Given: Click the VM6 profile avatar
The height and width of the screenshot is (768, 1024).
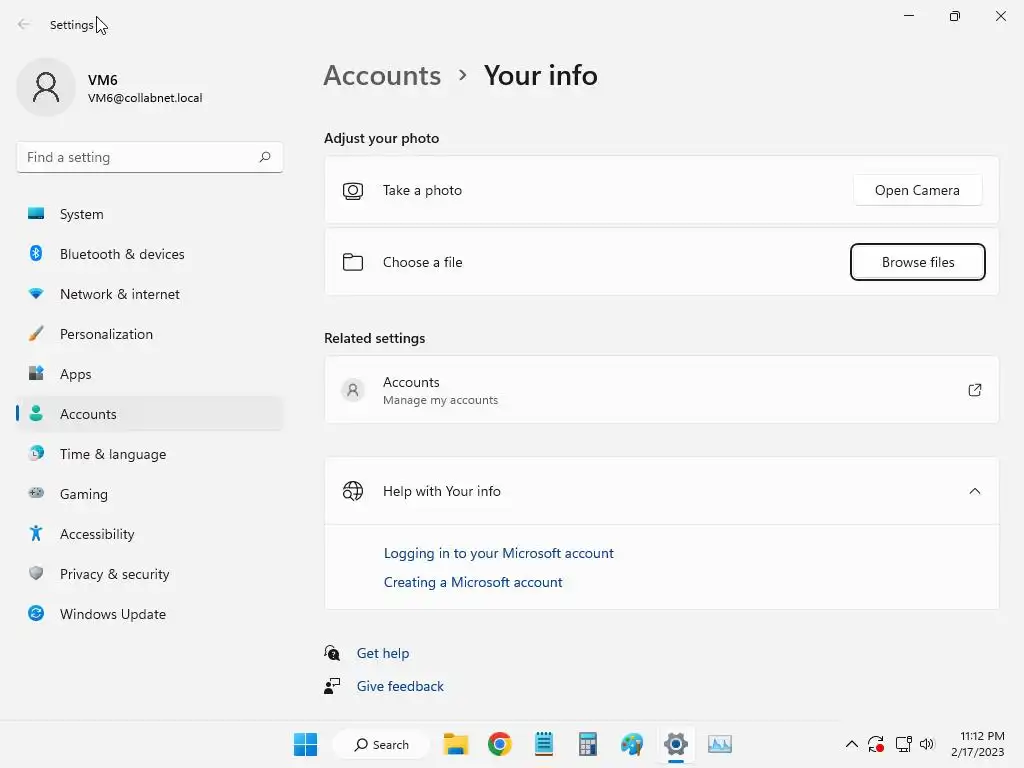Looking at the screenshot, I should tap(46, 87).
